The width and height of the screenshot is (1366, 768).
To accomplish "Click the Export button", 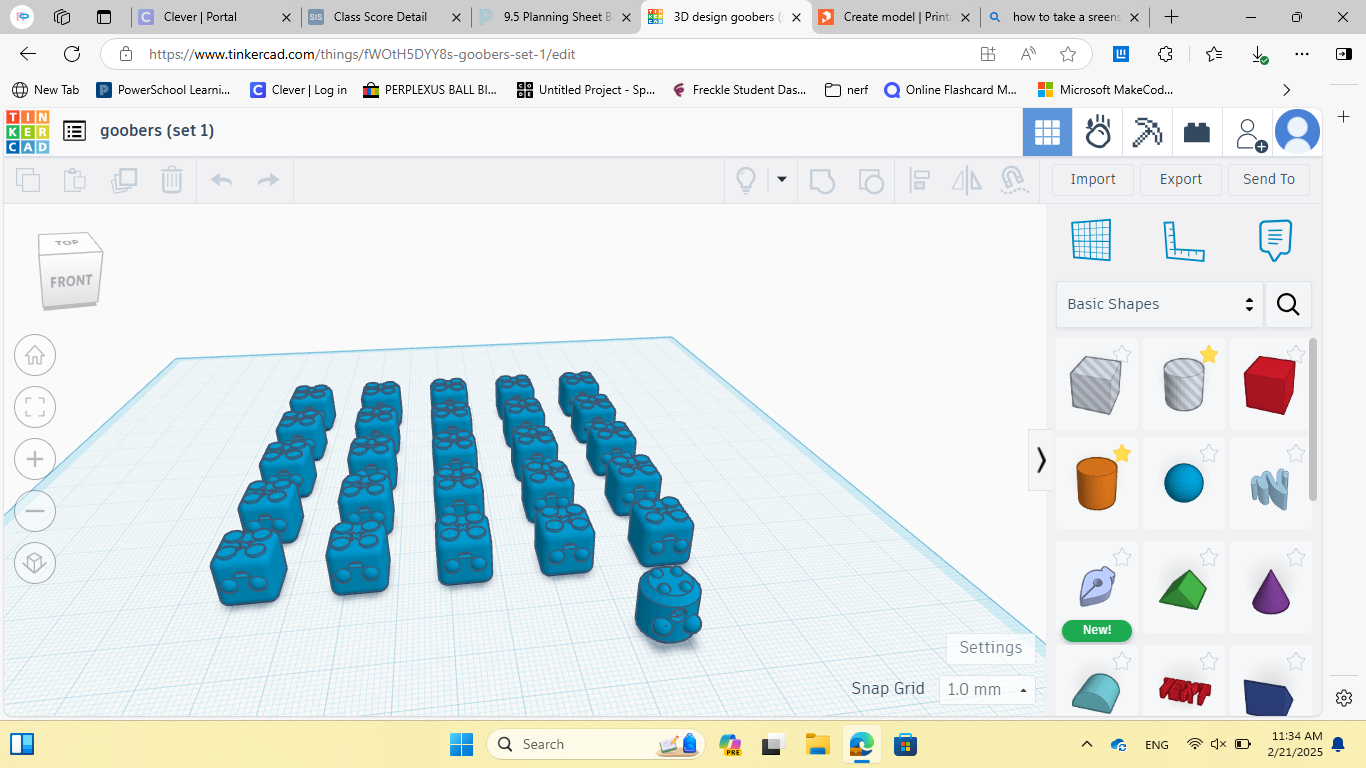I will [x=1181, y=180].
